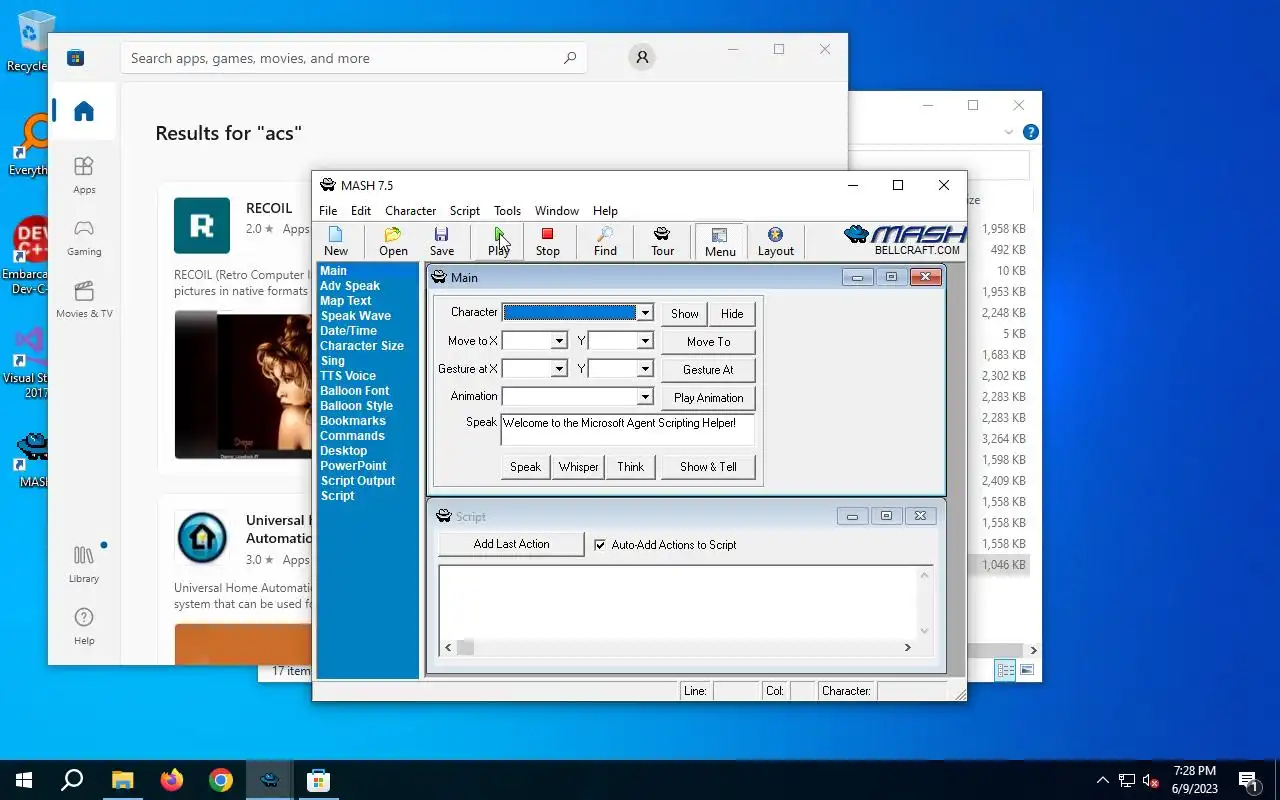Select Speak Wave in the sidebar

(x=355, y=316)
